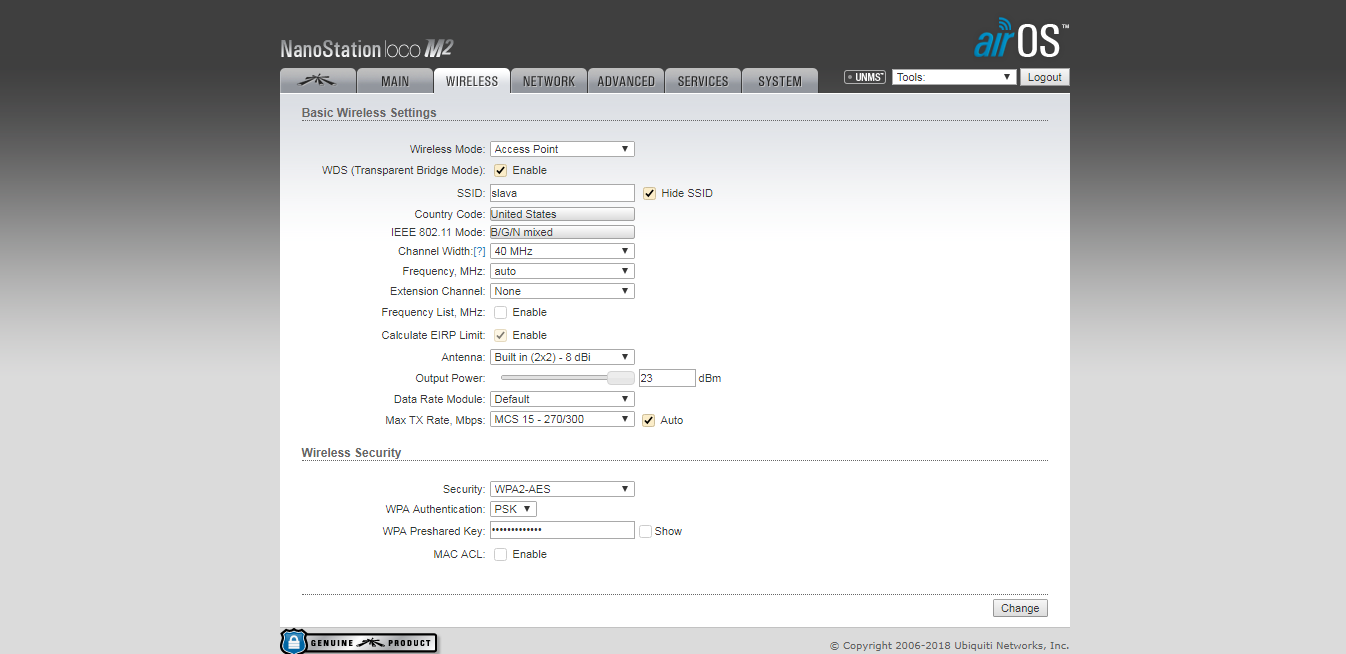
Task: Open the Tools dropdown
Action: coord(954,77)
